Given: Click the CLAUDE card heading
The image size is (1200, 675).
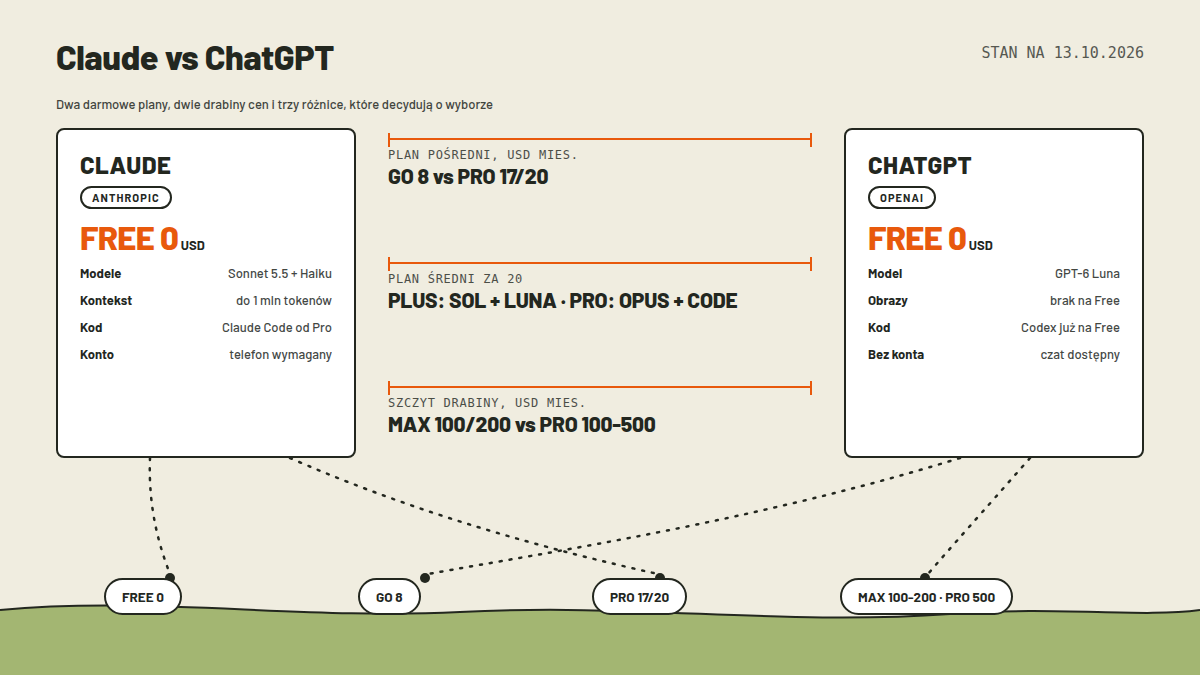Looking at the screenshot, I should (126, 166).
